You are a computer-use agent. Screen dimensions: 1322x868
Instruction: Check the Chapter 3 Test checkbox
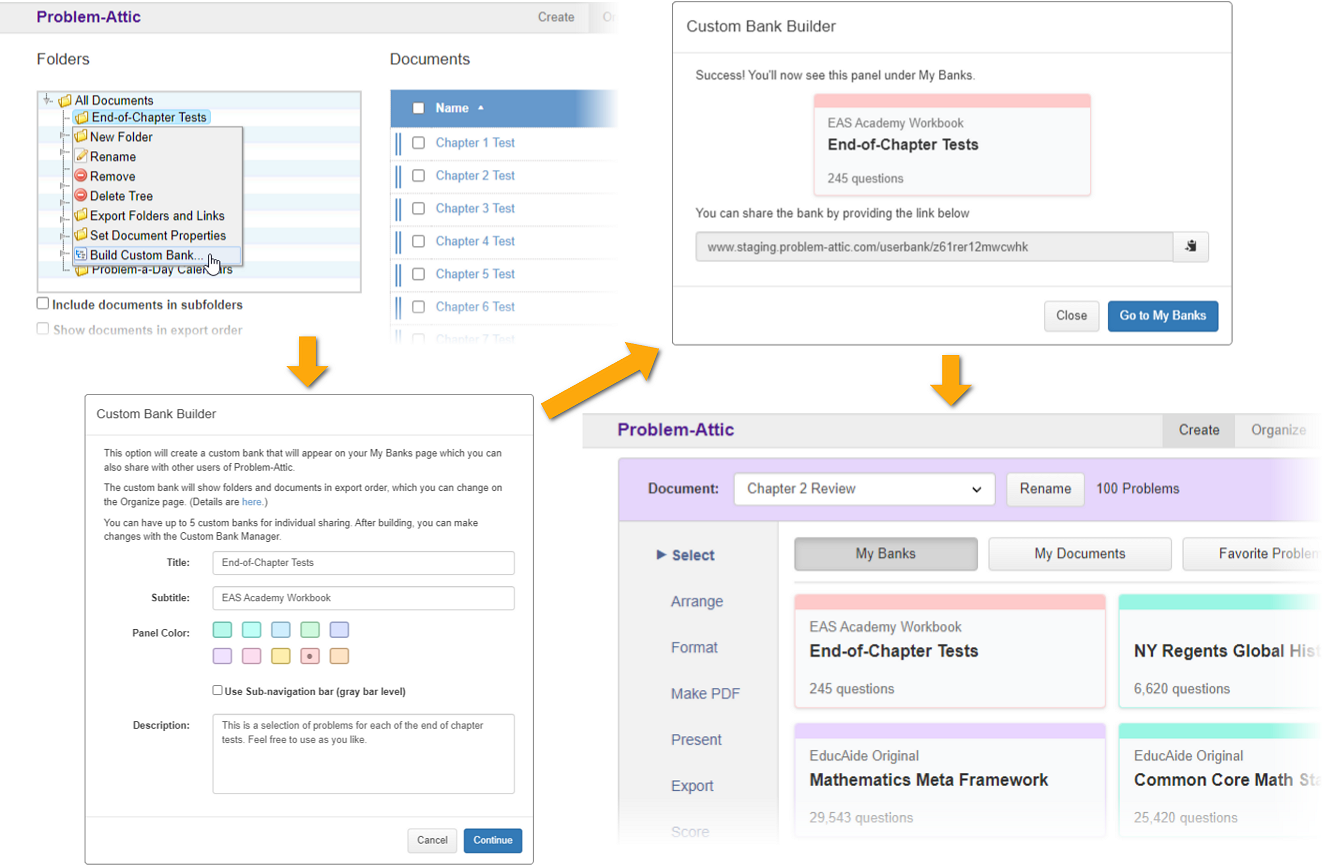point(418,208)
